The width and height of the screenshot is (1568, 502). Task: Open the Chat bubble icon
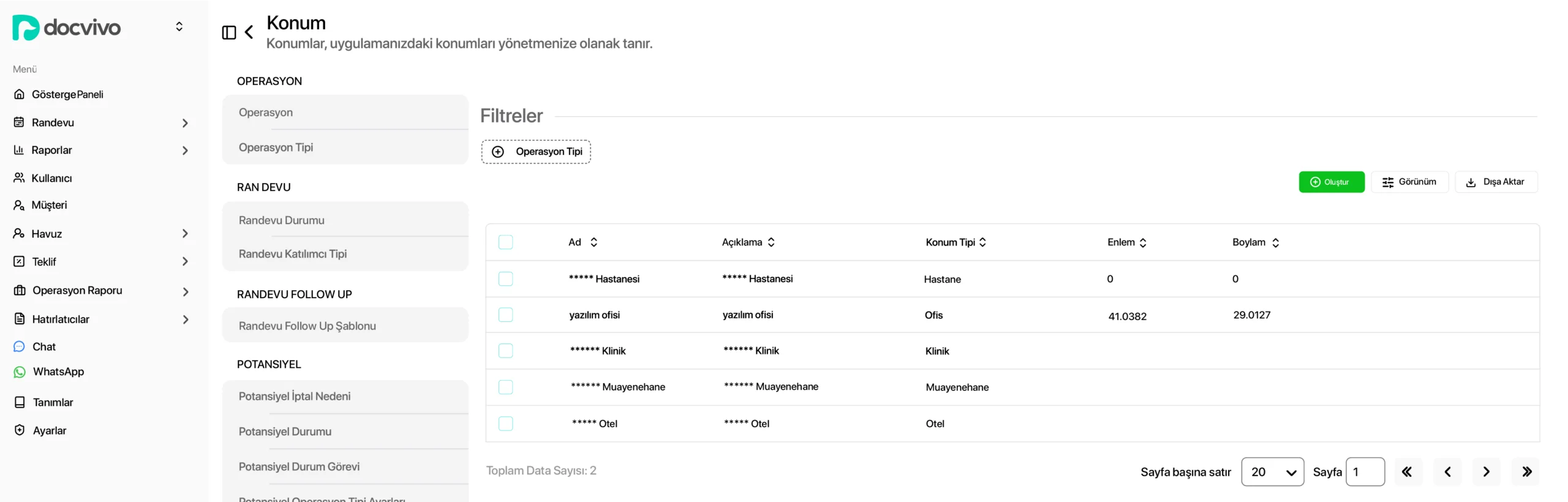coord(19,347)
